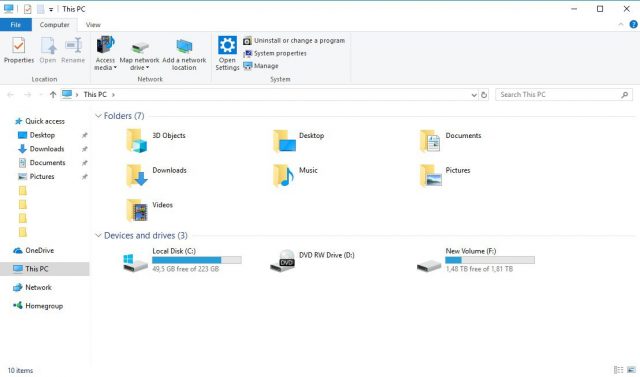
Task: Click New Volume F: usage bar
Action: coord(490,260)
